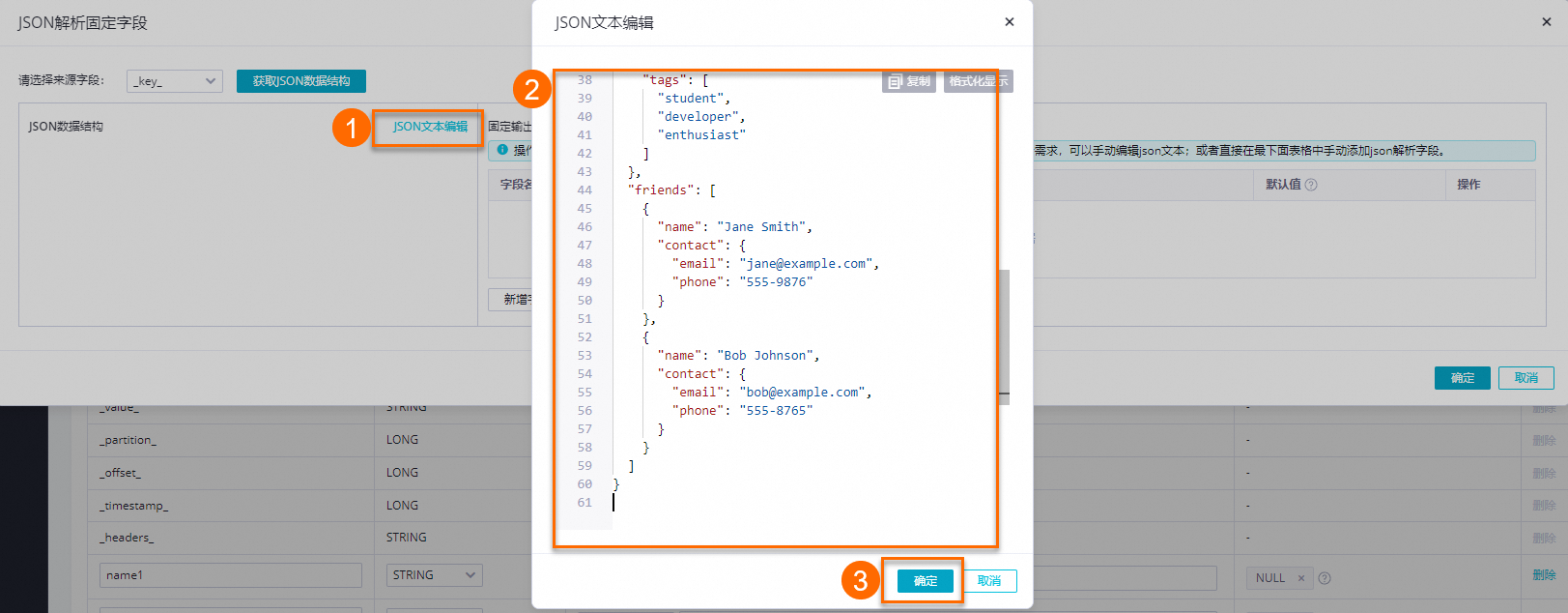Confirm the JSON text editor with 确定

point(926,581)
